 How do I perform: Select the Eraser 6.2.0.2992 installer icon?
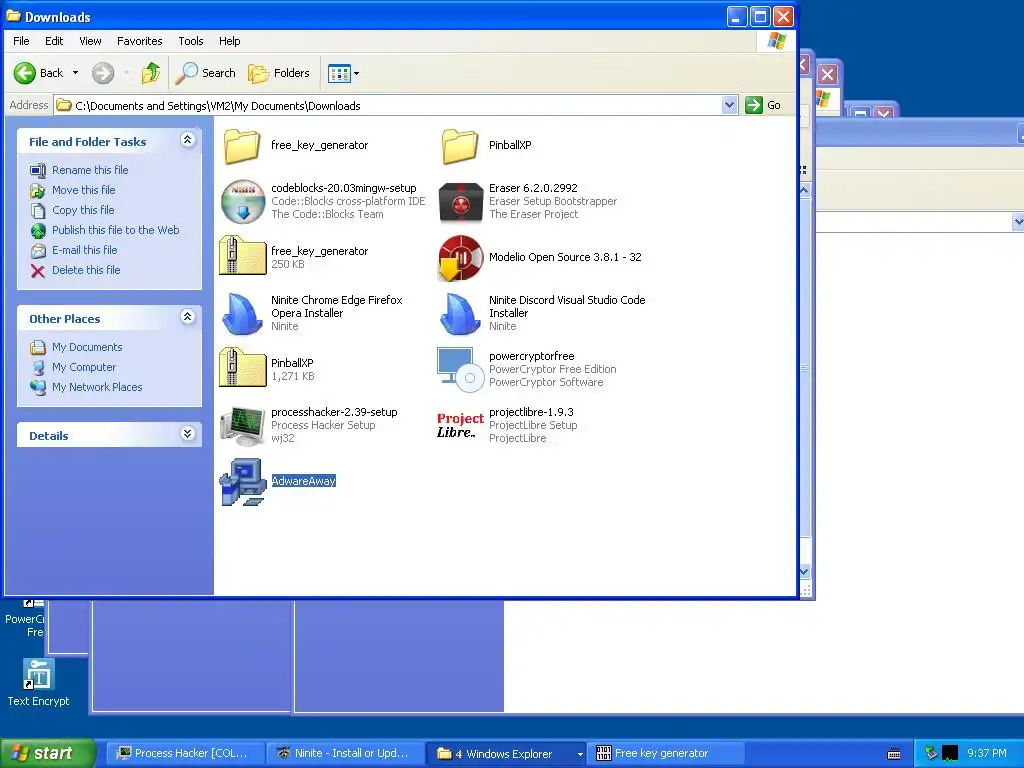(x=460, y=202)
